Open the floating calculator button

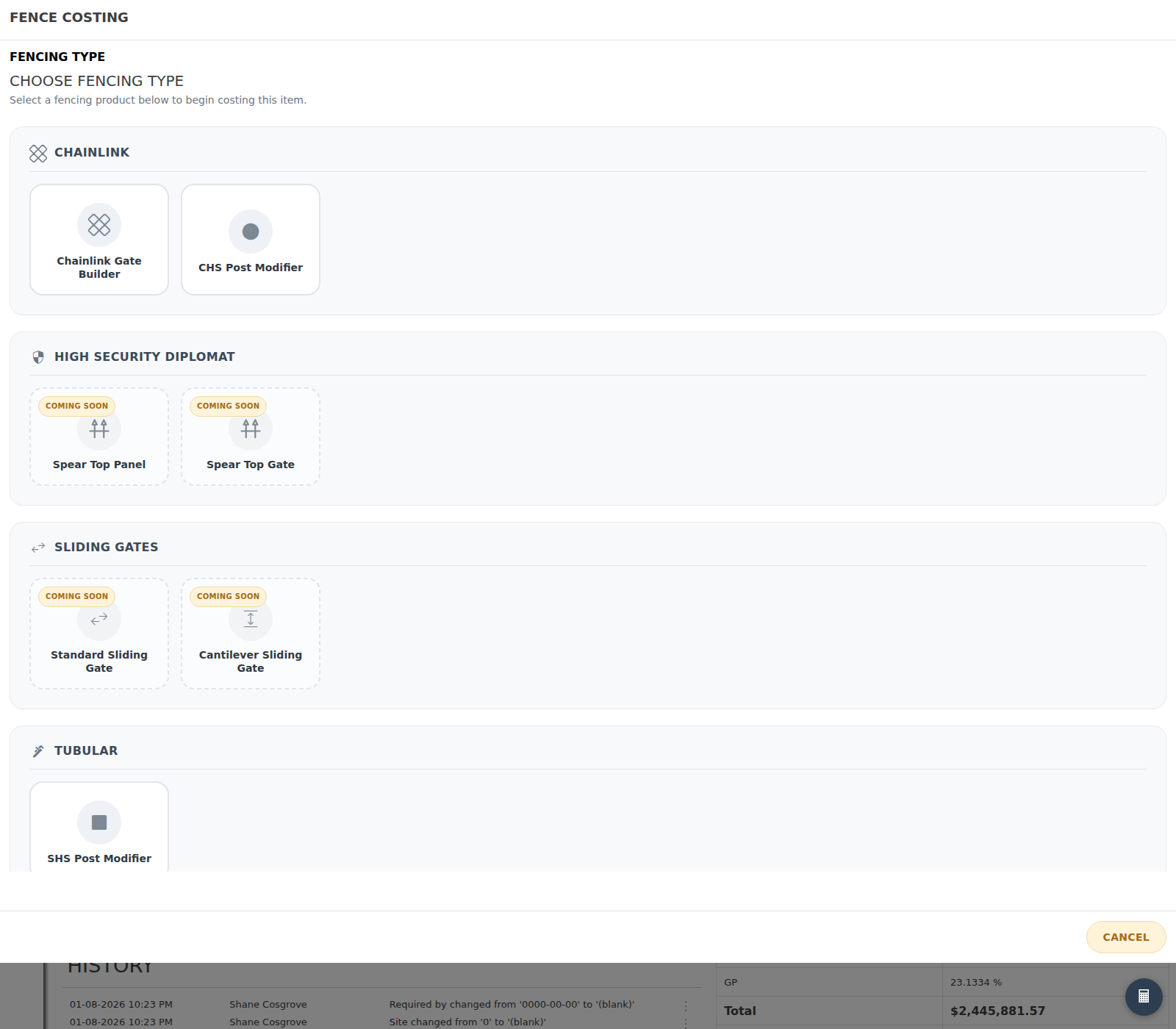tap(1144, 997)
